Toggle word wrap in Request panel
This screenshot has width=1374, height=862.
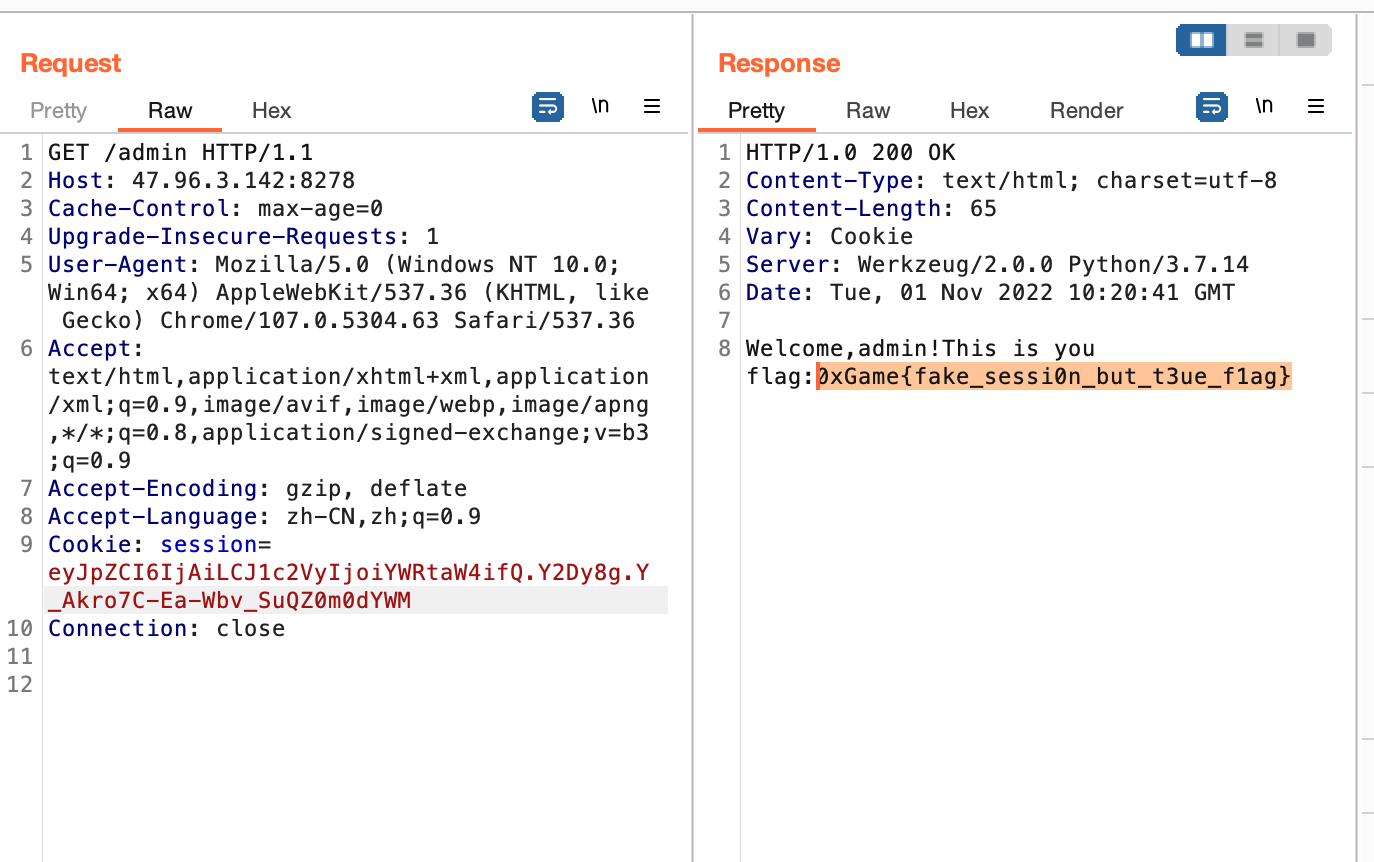tap(548, 106)
